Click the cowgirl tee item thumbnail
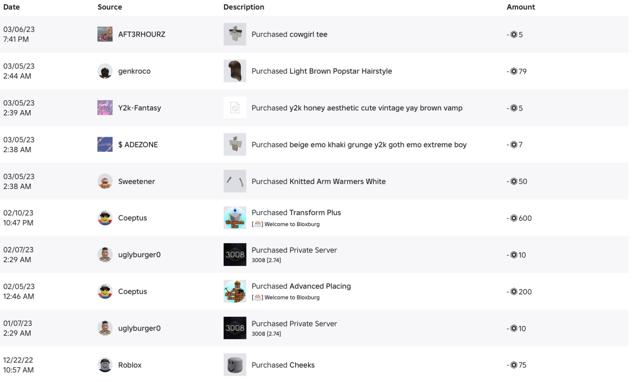Screen dimensions: 640x382 (235, 34)
